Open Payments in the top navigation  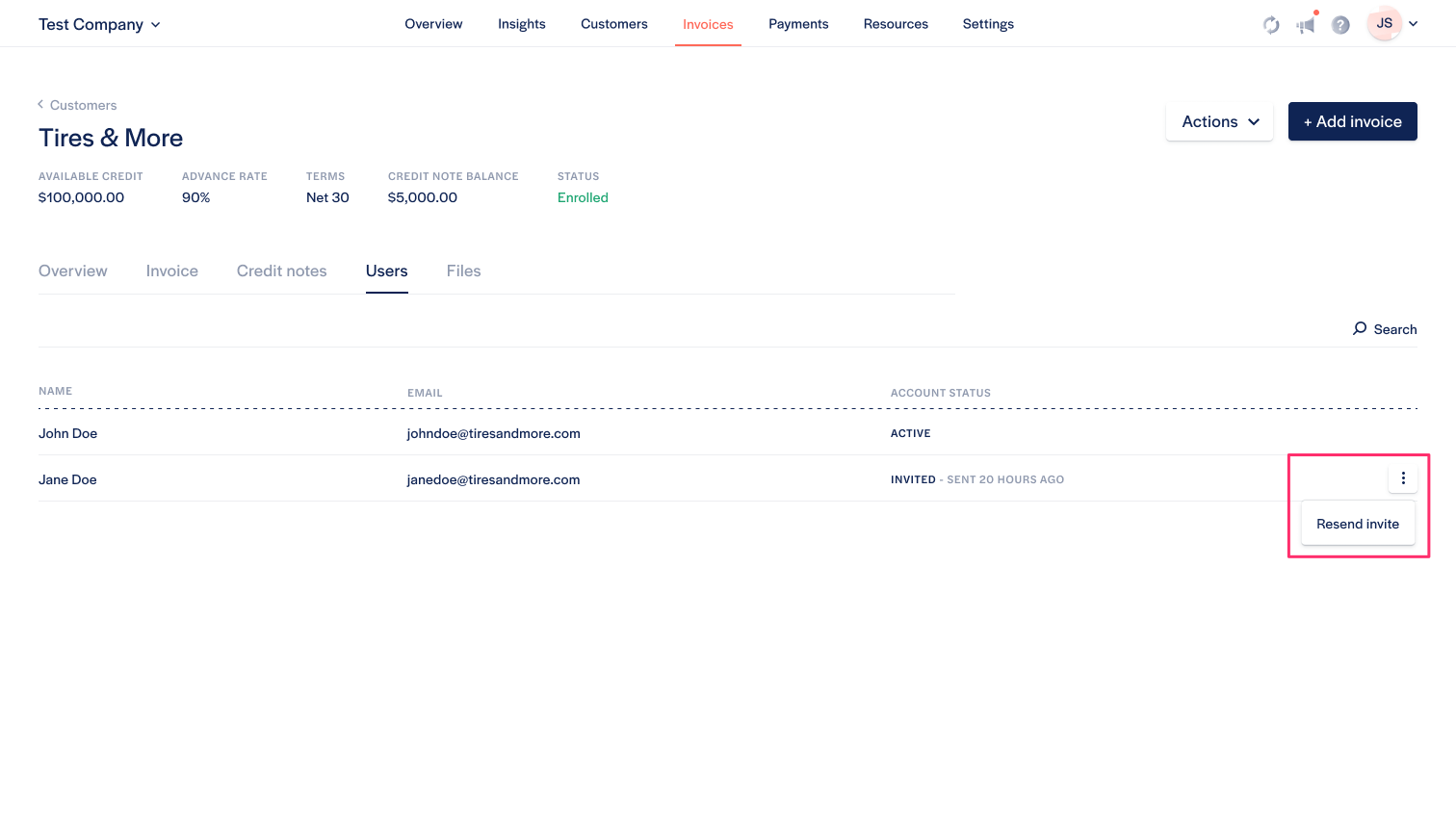pos(798,24)
